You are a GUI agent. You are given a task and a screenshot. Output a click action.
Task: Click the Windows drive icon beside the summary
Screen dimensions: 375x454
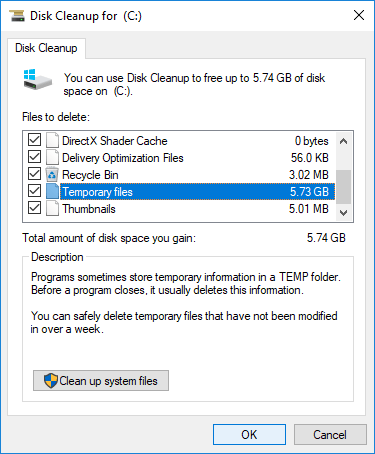(37, 79)
